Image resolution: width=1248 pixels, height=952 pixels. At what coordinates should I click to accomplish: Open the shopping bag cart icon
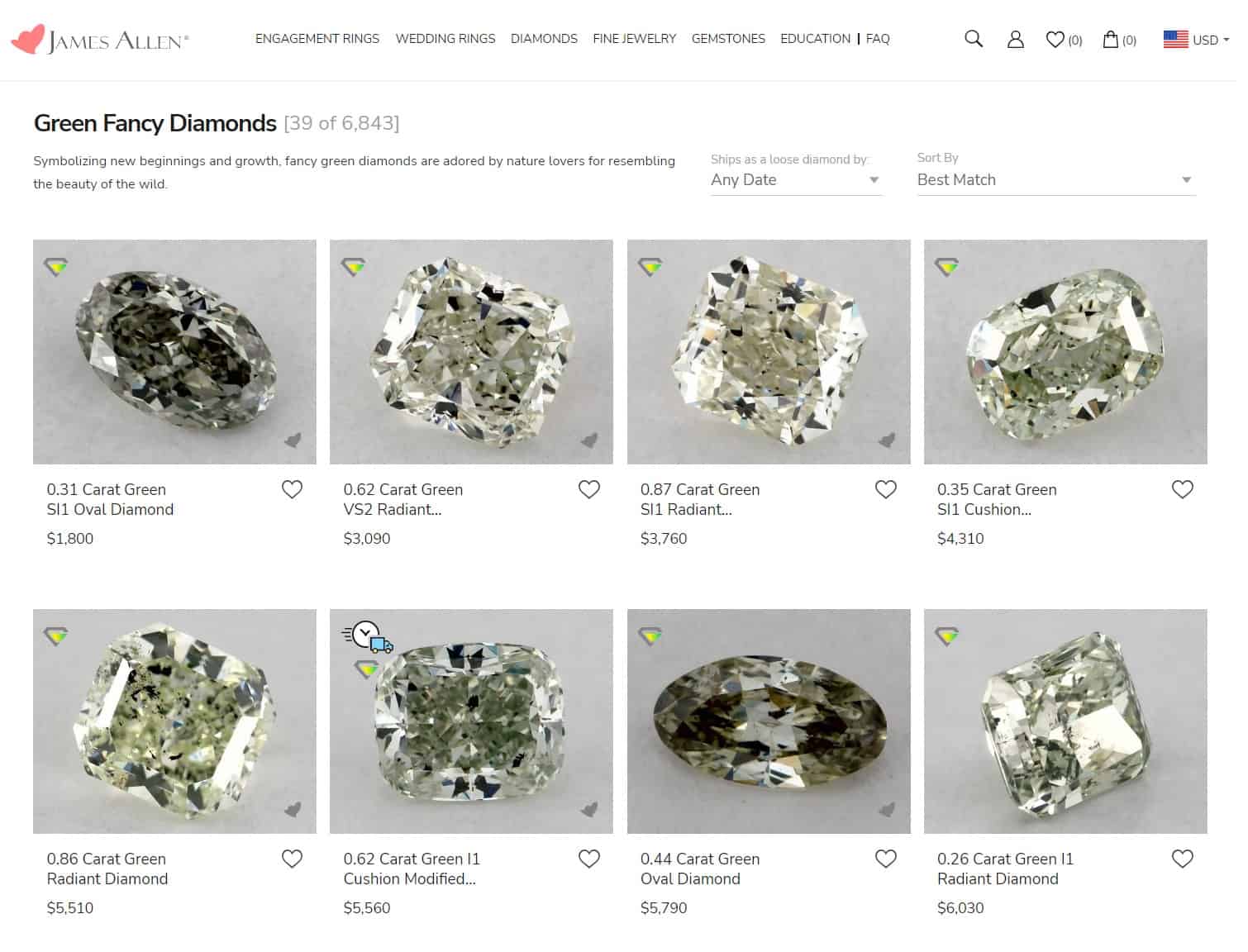pyautogui.click(x=1111, y=39)
